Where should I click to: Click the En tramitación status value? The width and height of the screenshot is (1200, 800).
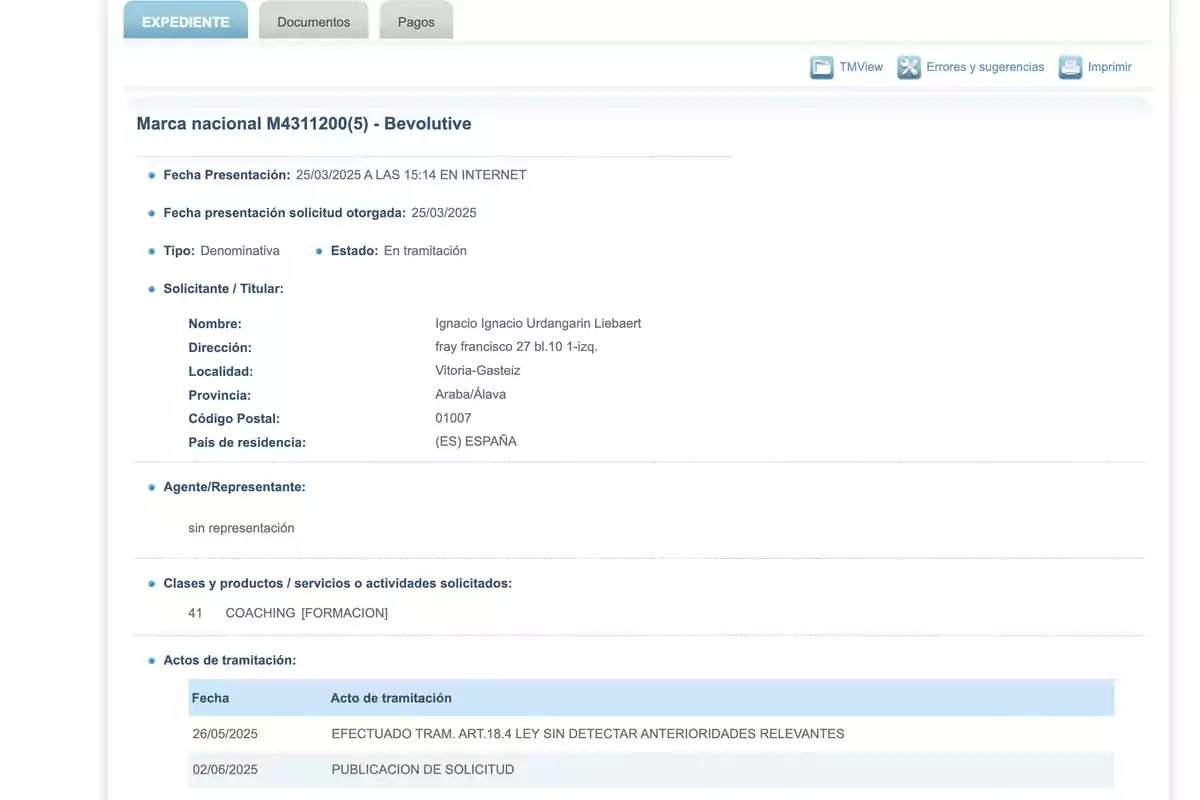(425, 251)
